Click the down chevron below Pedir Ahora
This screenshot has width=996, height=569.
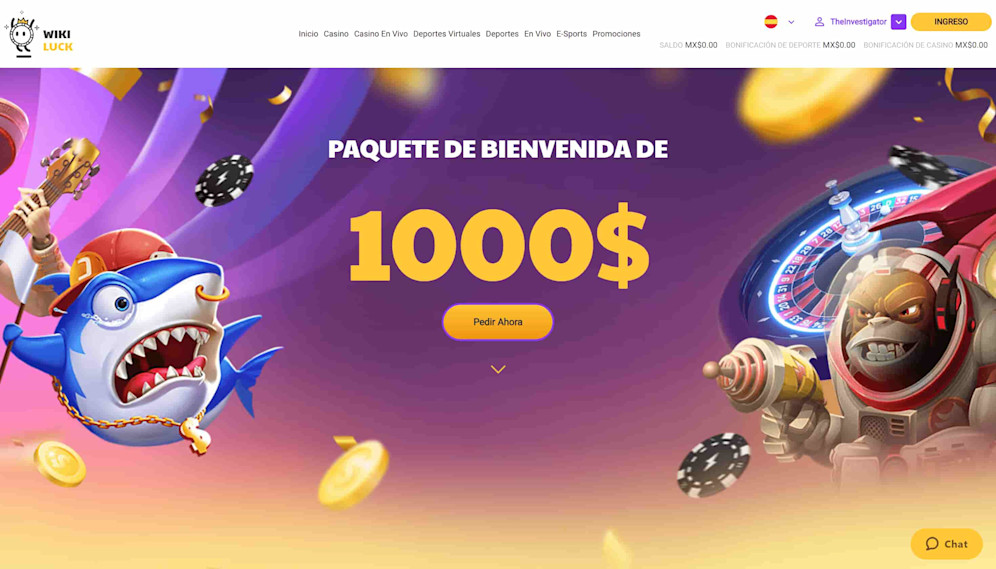[498, 369]
